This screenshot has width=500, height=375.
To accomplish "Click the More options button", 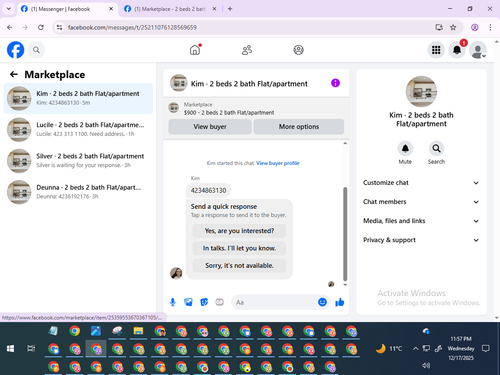I will pos(299,127).
